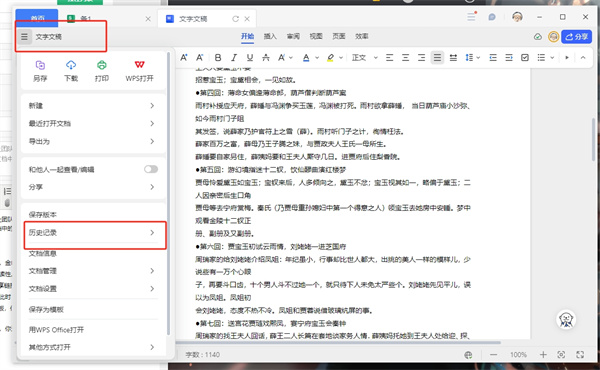600x370 pixels.
Task: Click 下载 download icon
Action: 71,71
